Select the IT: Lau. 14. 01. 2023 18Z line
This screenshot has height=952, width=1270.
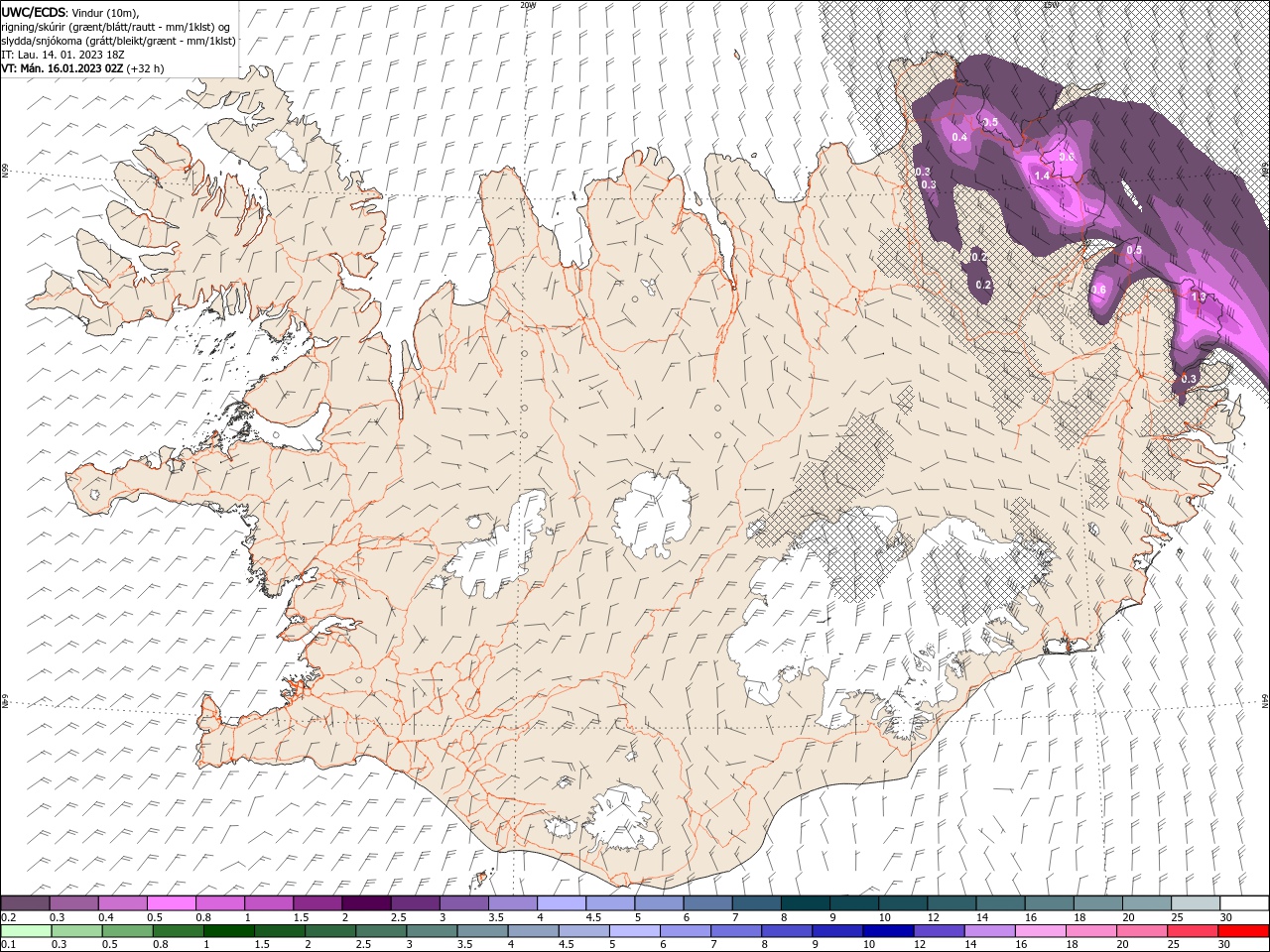pyautogui.click(x=64, y=55)
